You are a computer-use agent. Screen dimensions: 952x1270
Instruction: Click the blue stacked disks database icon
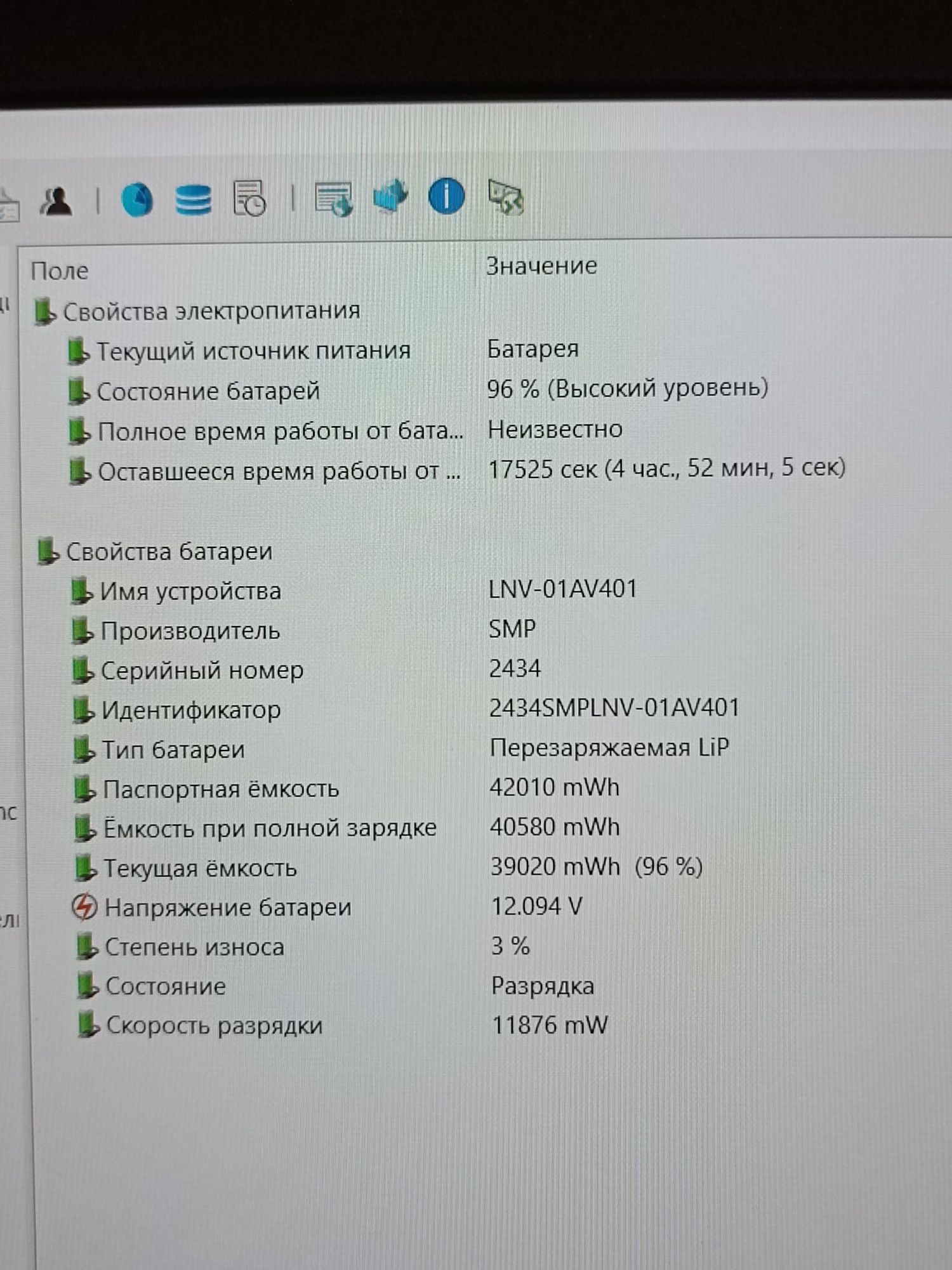tap(193, 200)
